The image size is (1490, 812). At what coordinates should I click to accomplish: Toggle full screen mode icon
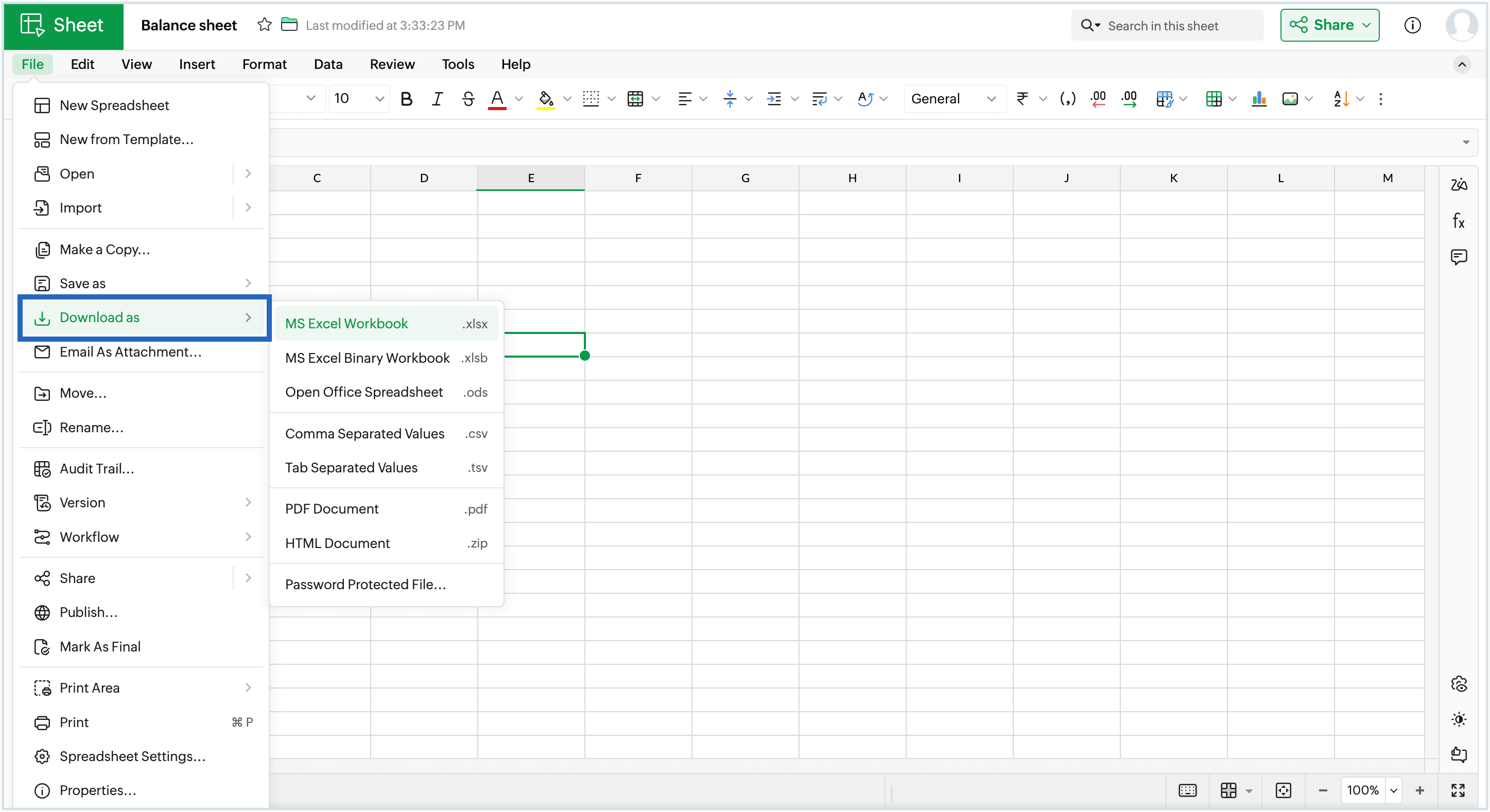coord(1458,790)
